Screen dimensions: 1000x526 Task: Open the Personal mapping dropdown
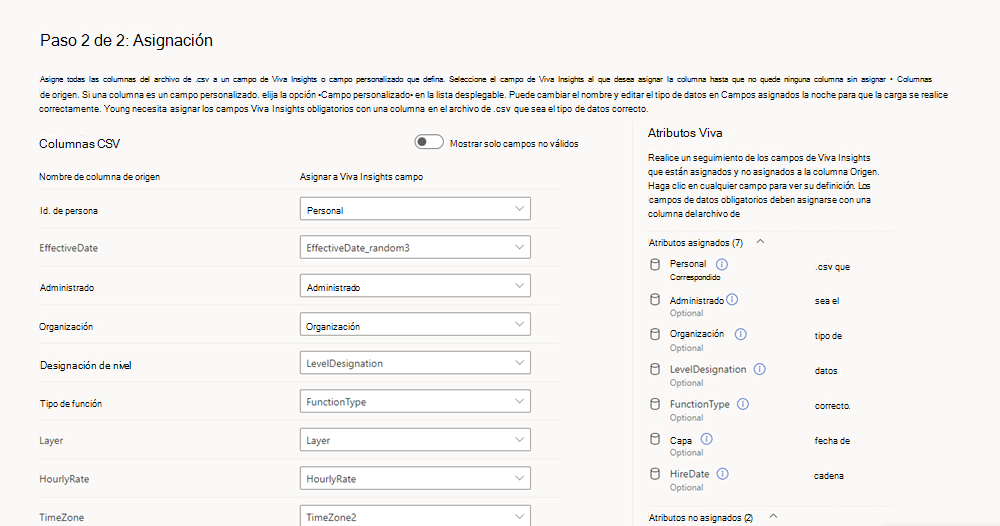(x=415, y=209)
